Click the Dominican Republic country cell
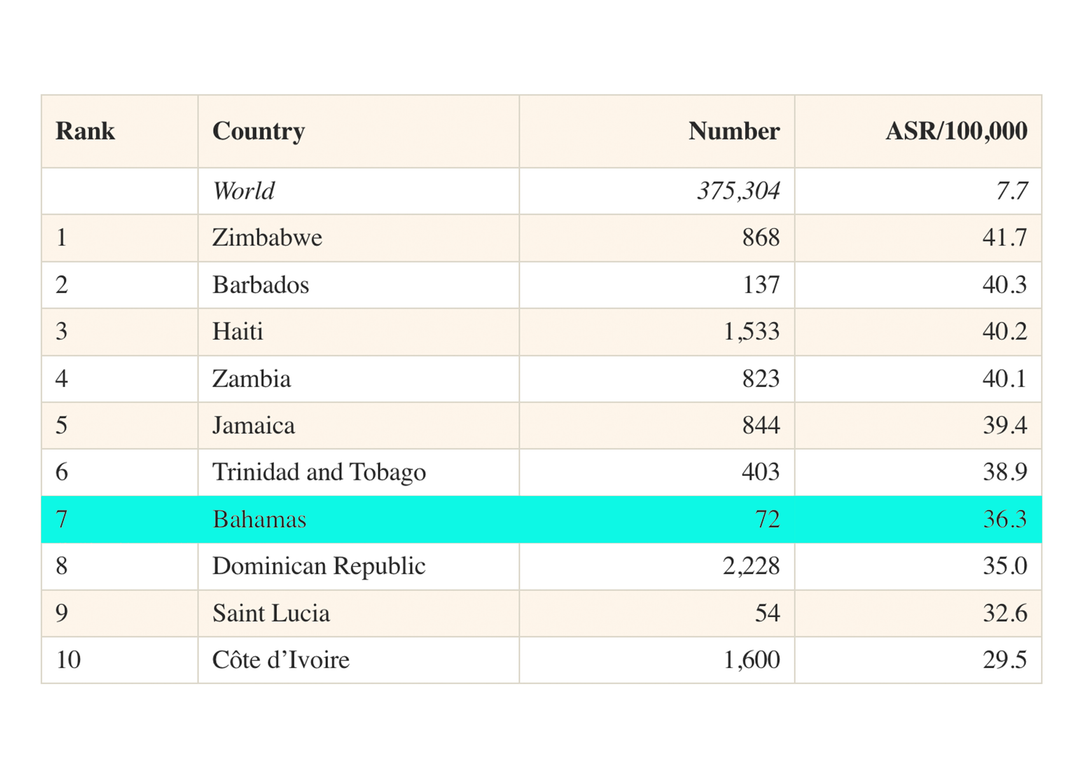Viewport: 1080px width, 771px height. click(x=318, y=567)
